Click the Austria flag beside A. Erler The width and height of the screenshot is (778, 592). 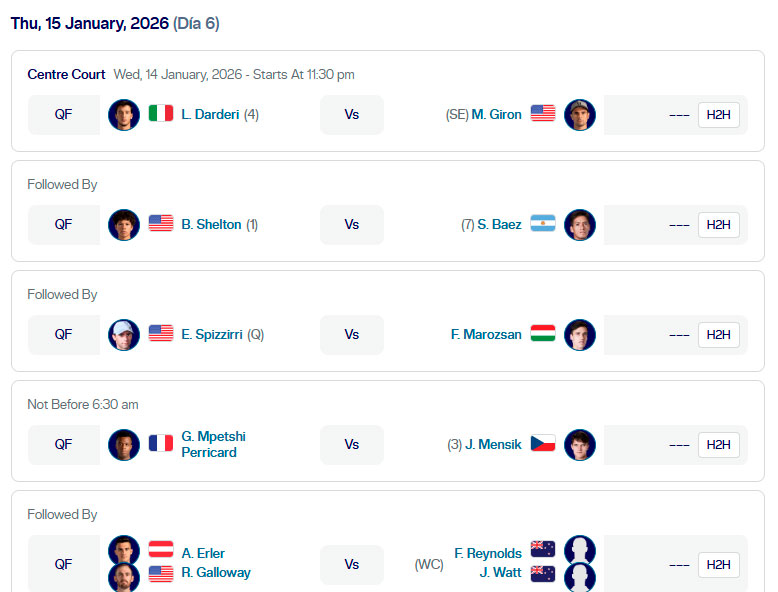click(x=161, y=550)
